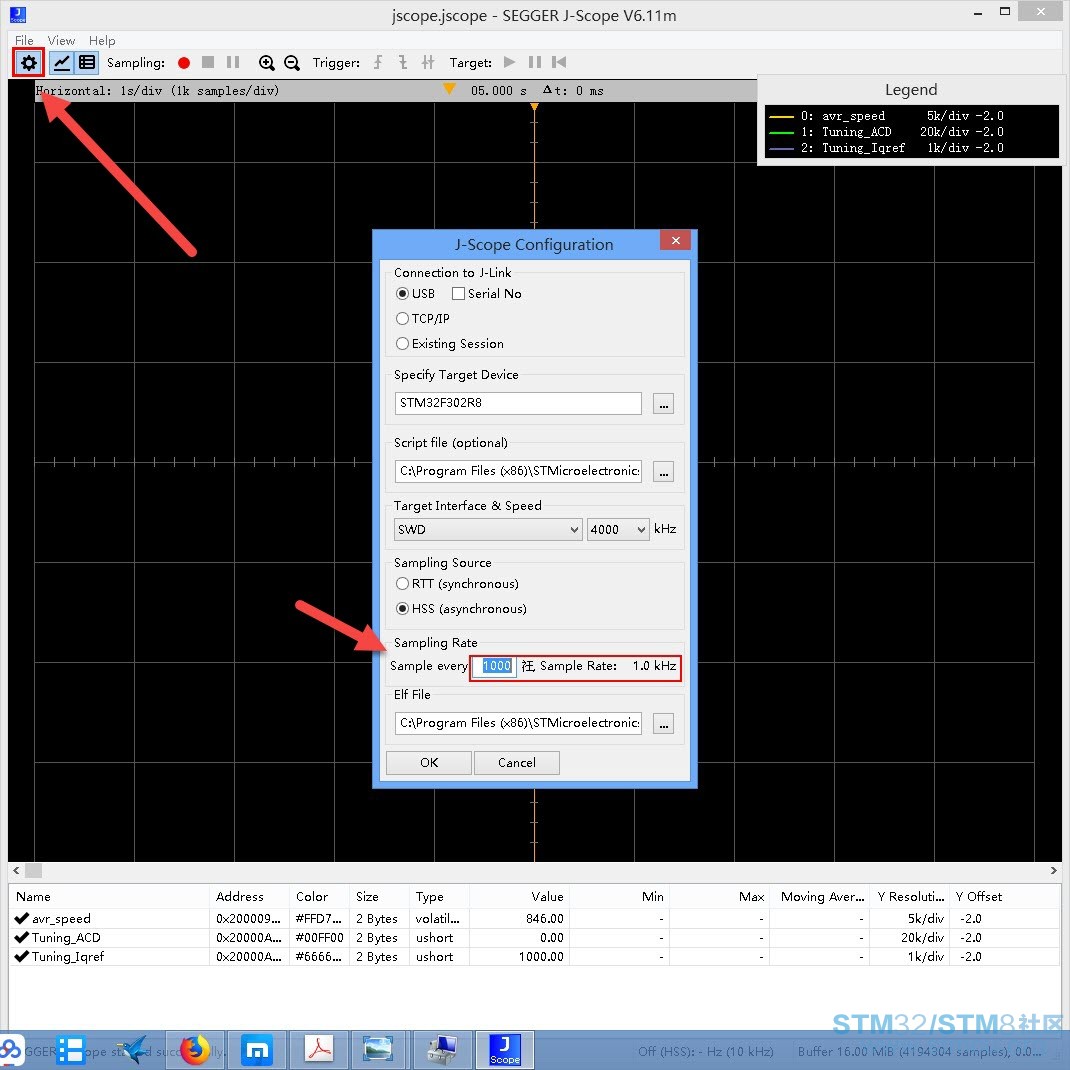The height and width of the screenshot is (1070, 1070).
Task: Sort by the Address column header
Action: [x=249, y=897]
